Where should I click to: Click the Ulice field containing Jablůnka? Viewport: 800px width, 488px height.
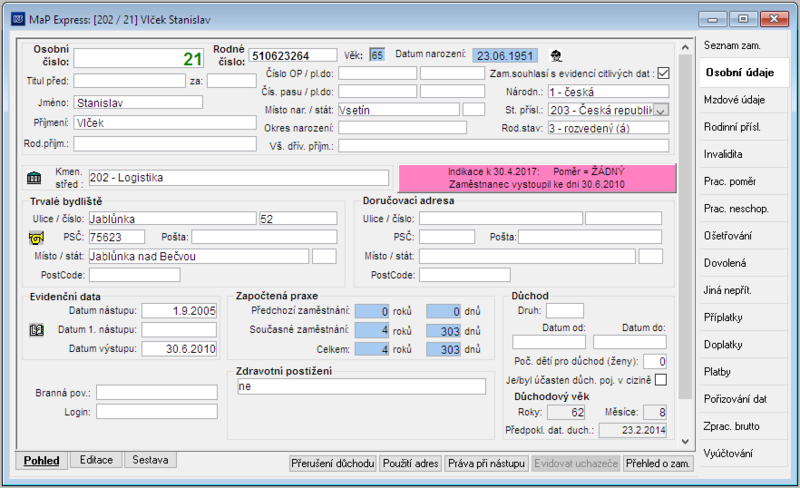click(172, 218)
